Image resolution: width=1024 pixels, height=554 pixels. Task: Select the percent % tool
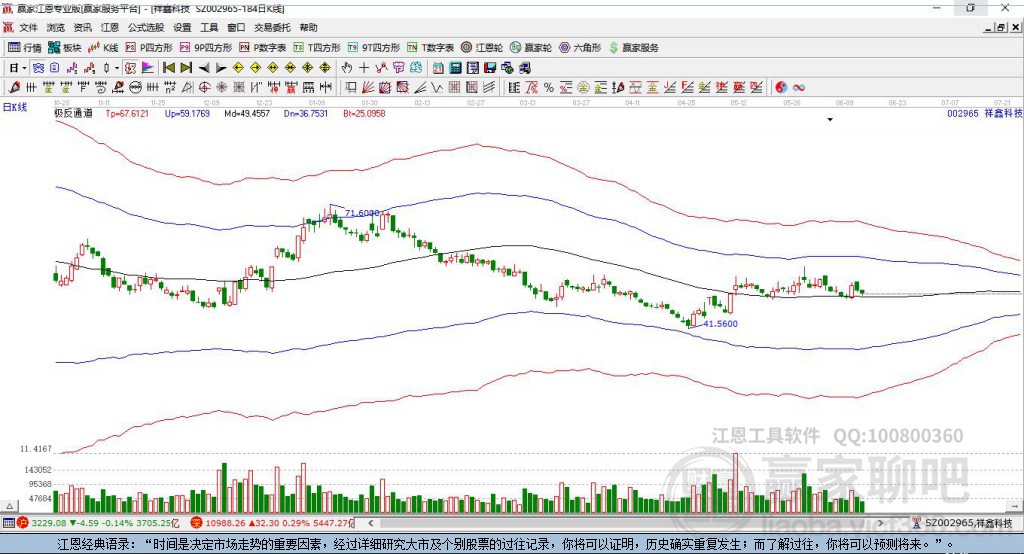549,88
